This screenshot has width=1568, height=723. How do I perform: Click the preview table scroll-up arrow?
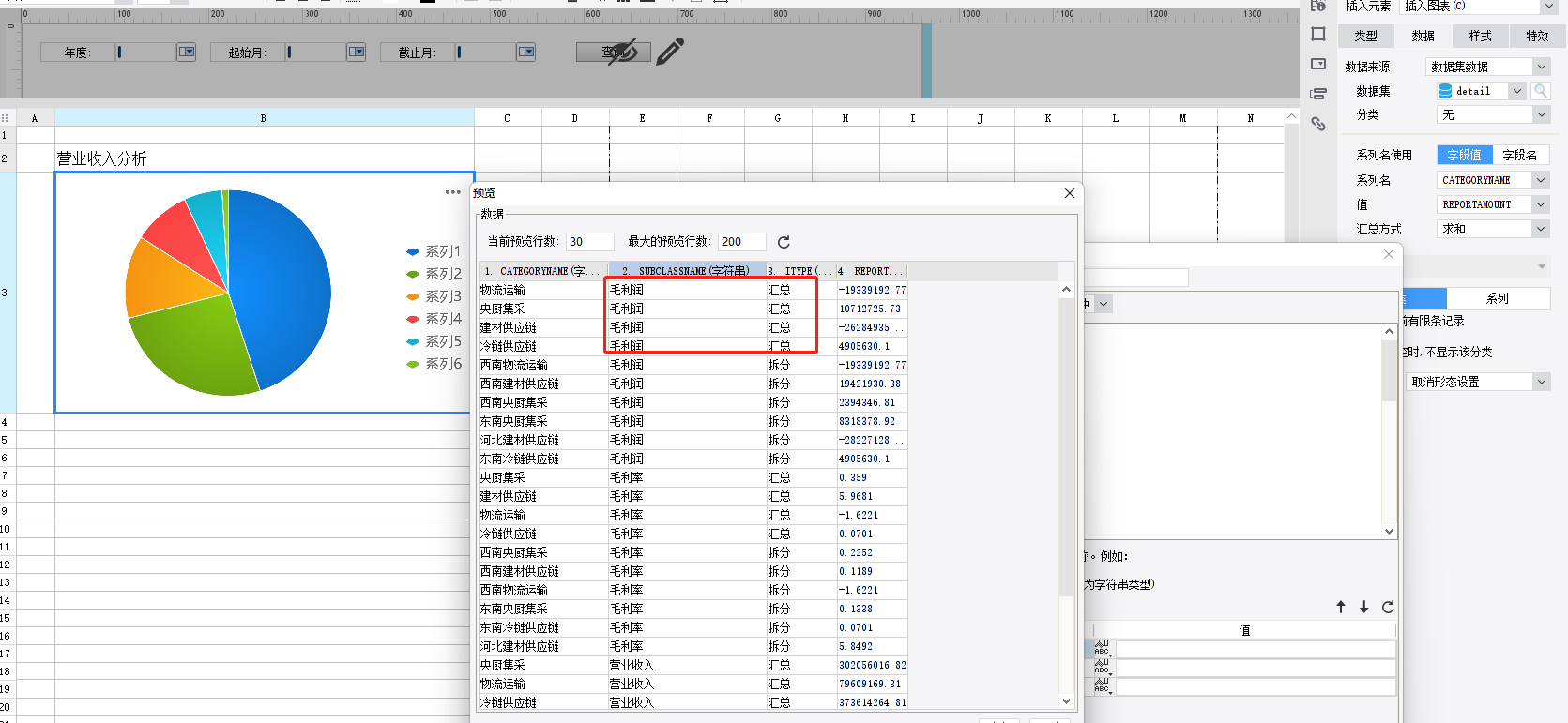1066,290
